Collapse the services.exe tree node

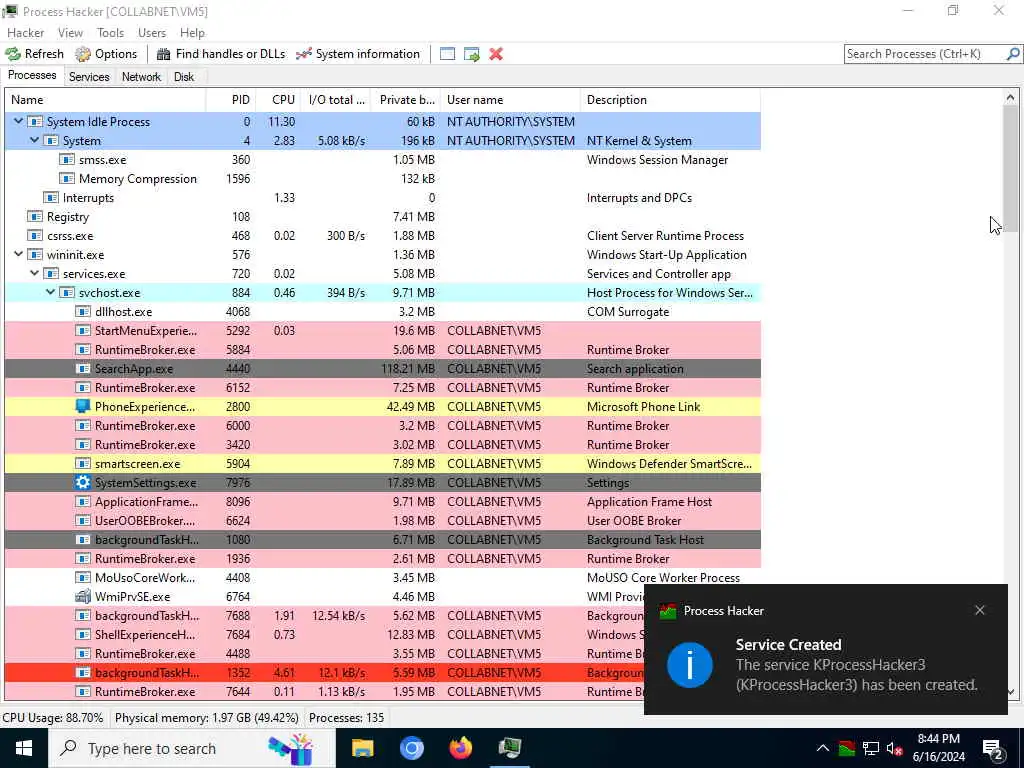(35, 274)
